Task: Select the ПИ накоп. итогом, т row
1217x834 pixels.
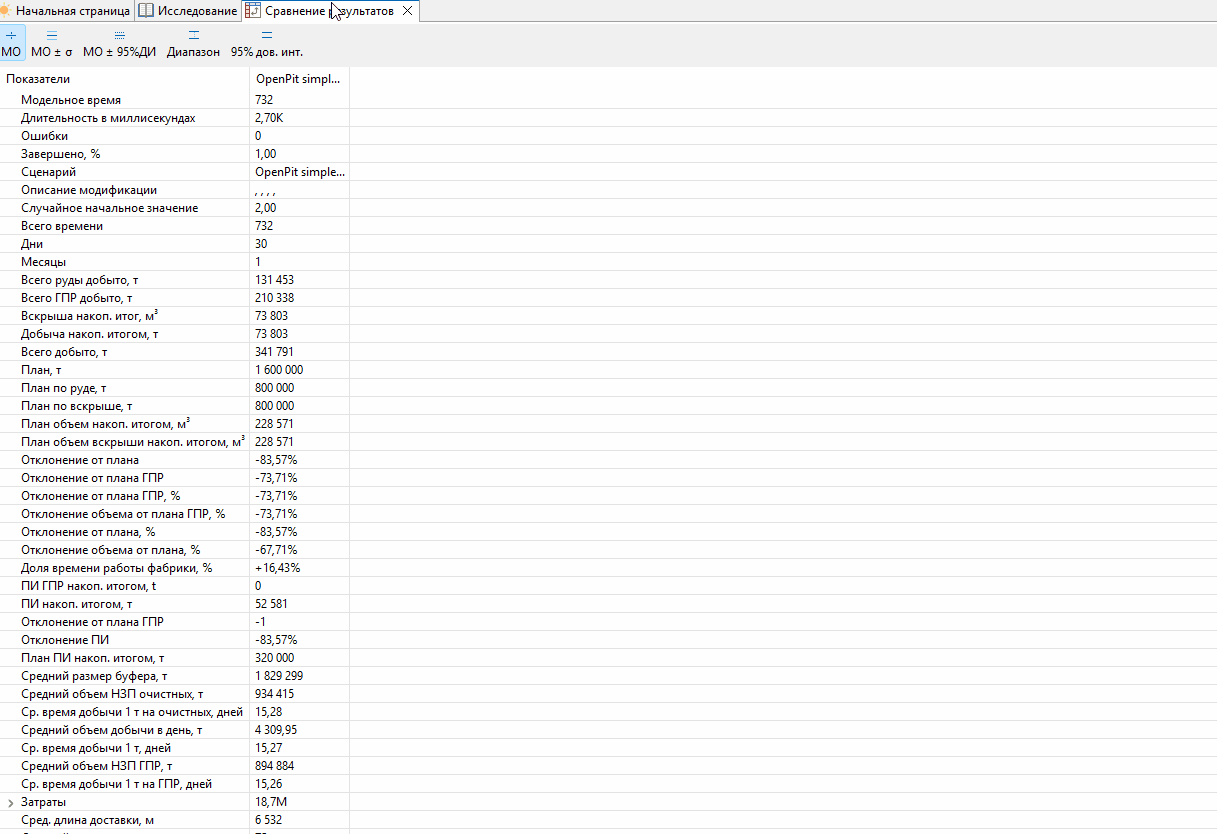Action: pos(175,604)
